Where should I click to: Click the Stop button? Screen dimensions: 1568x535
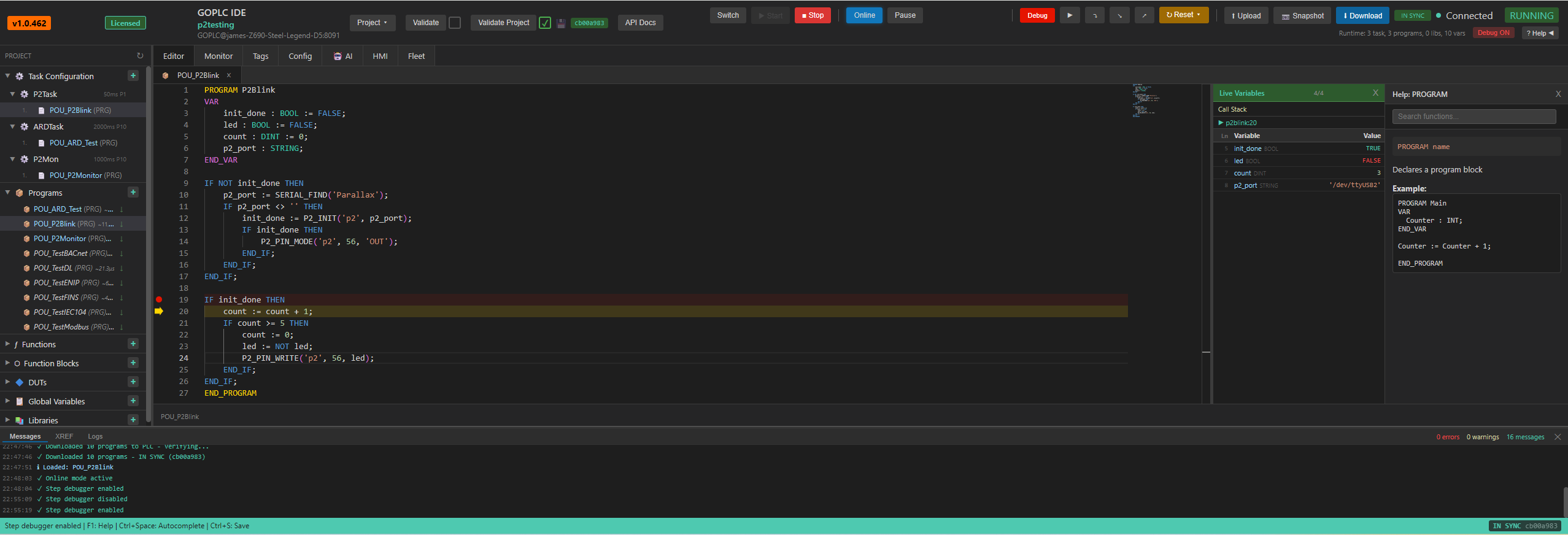(813, 15)
